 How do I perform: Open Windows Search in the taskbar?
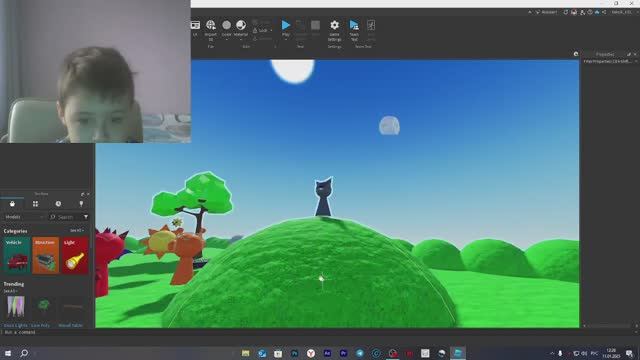pyautogui.click(x=24, y=353)
